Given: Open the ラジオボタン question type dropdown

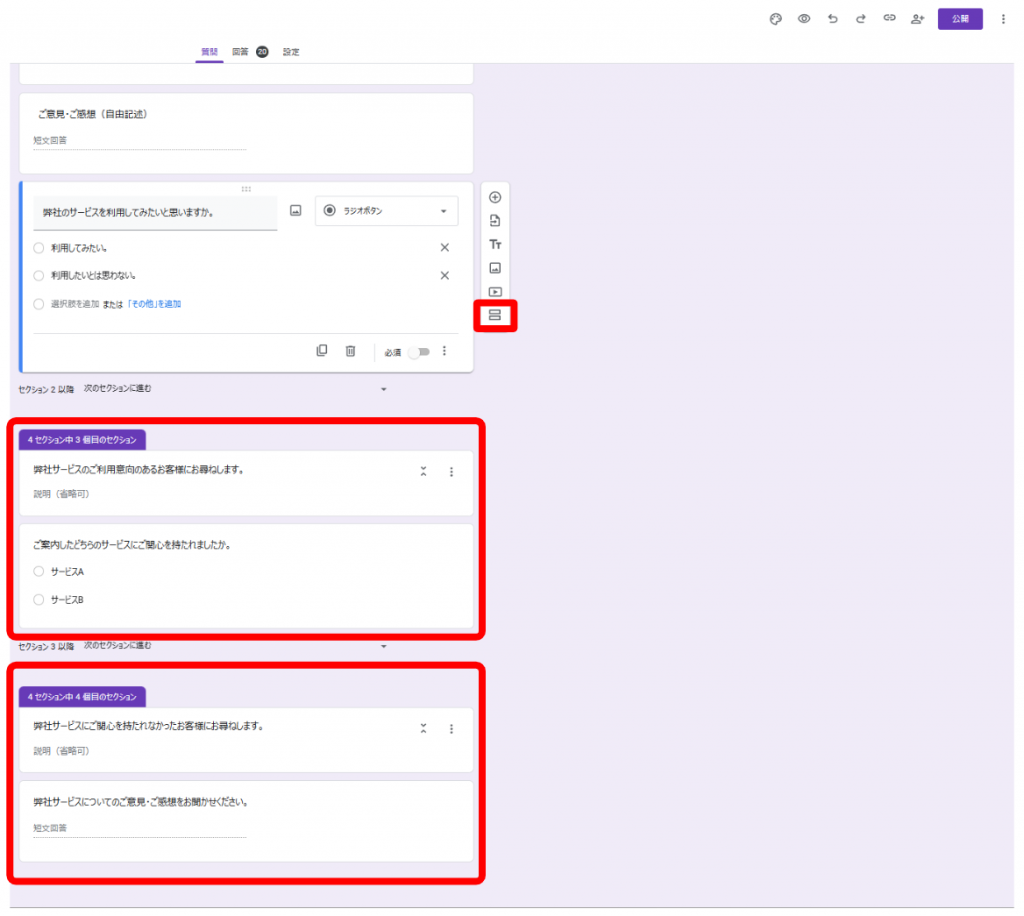Looking at the screenshot, I should (x=386, y=211).
